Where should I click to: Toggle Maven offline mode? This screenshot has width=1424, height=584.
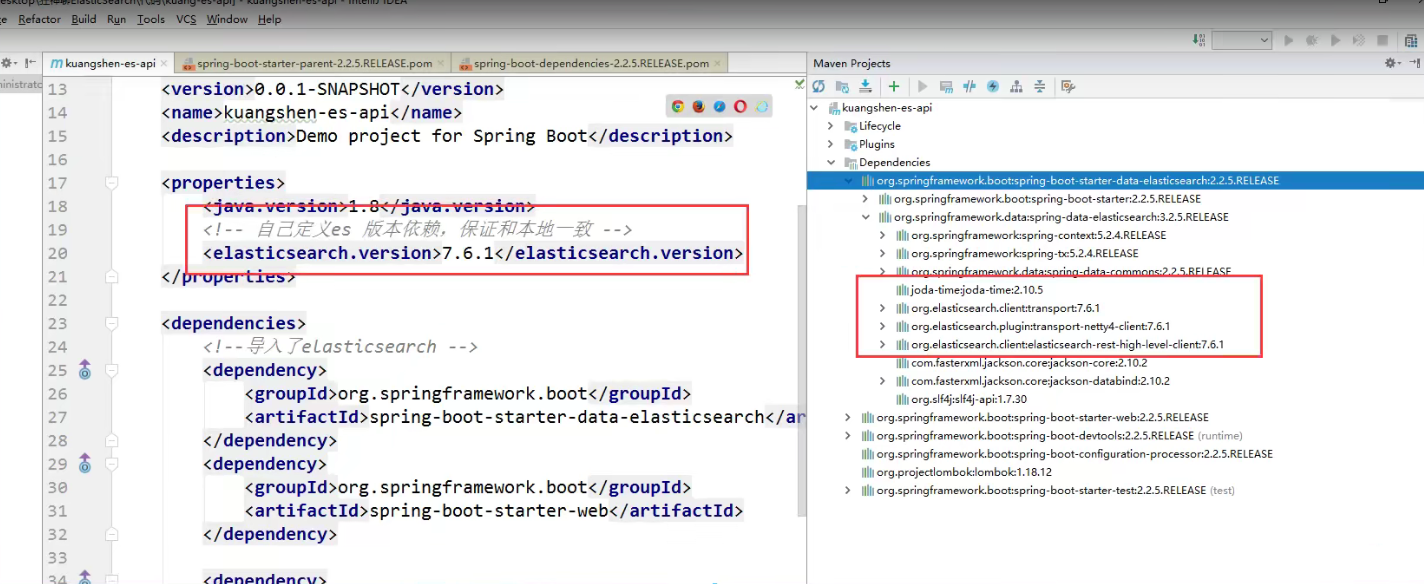(969, 87)
